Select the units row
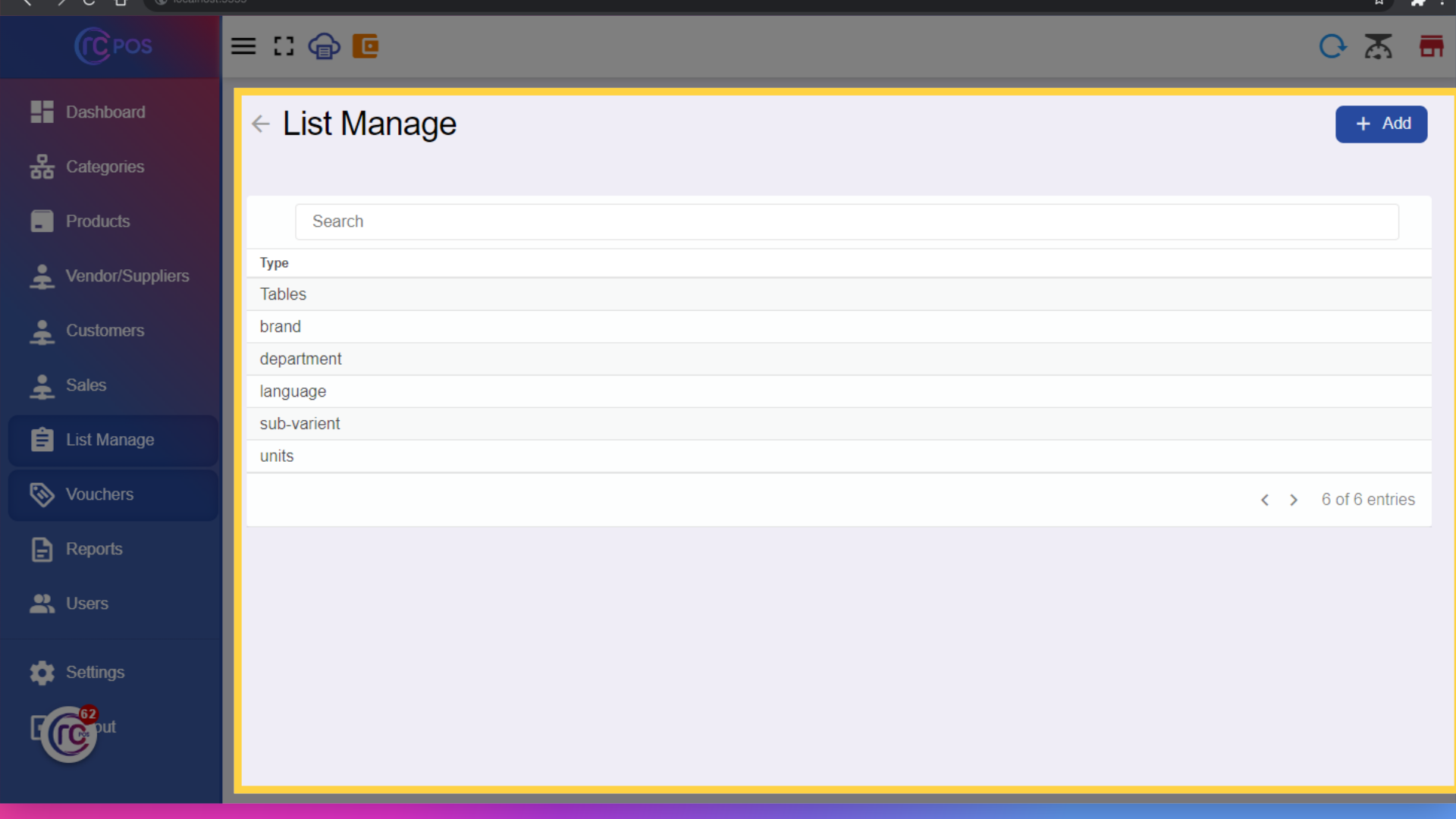This screenshot has height=819, width=1456. [x=839, y=457]
